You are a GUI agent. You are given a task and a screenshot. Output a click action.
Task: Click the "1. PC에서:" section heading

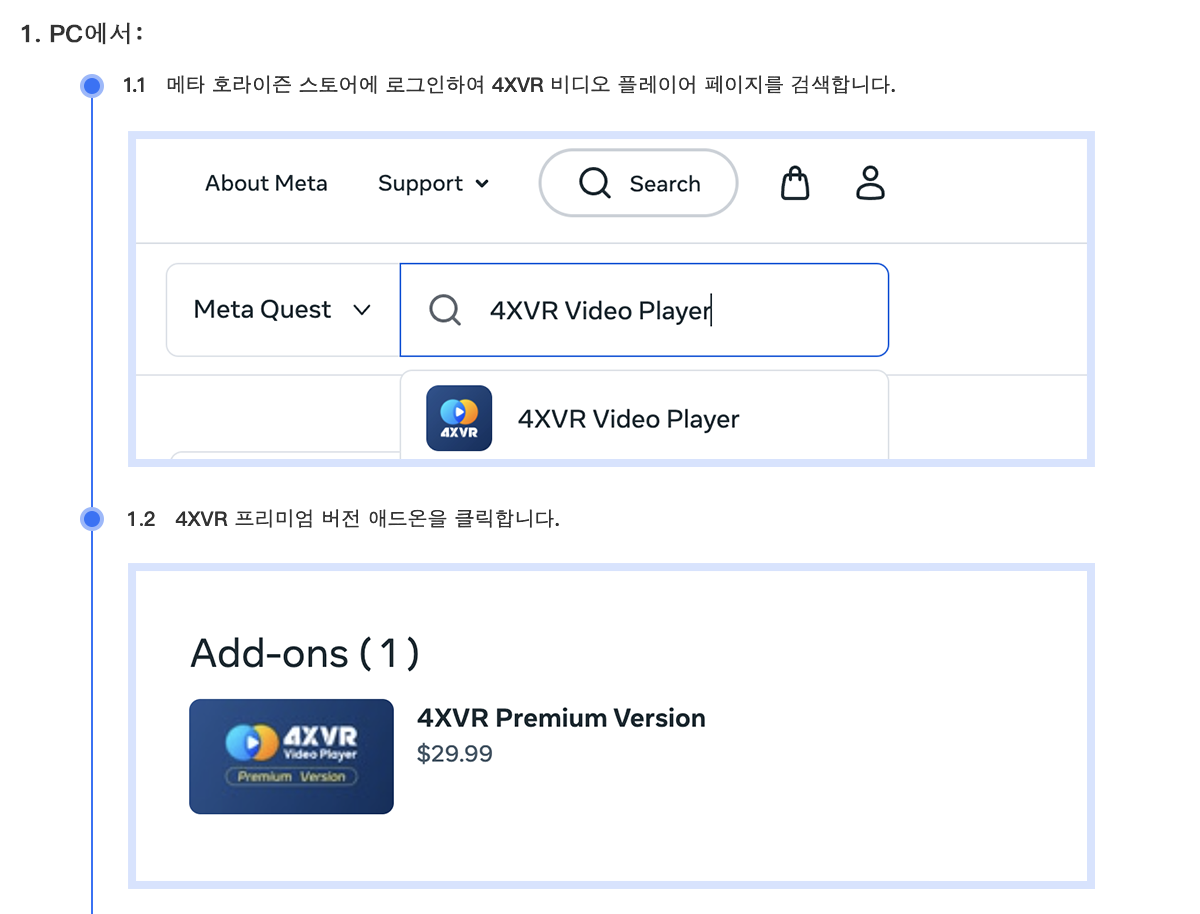pos(83,34)
